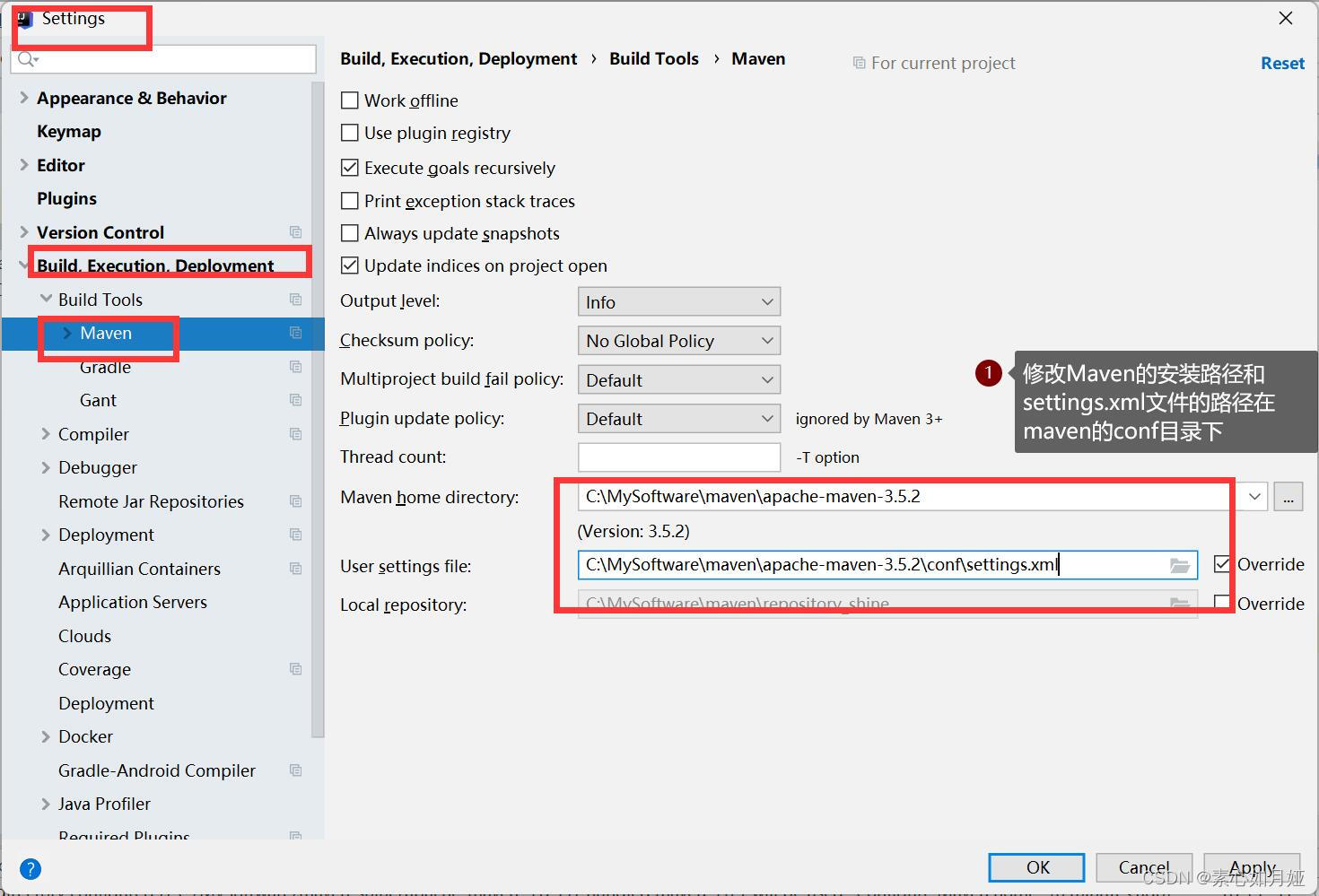Click Build Tools in the breadcrumb
The width and height of the screenshot is (1319, 896).
point(654,58)
